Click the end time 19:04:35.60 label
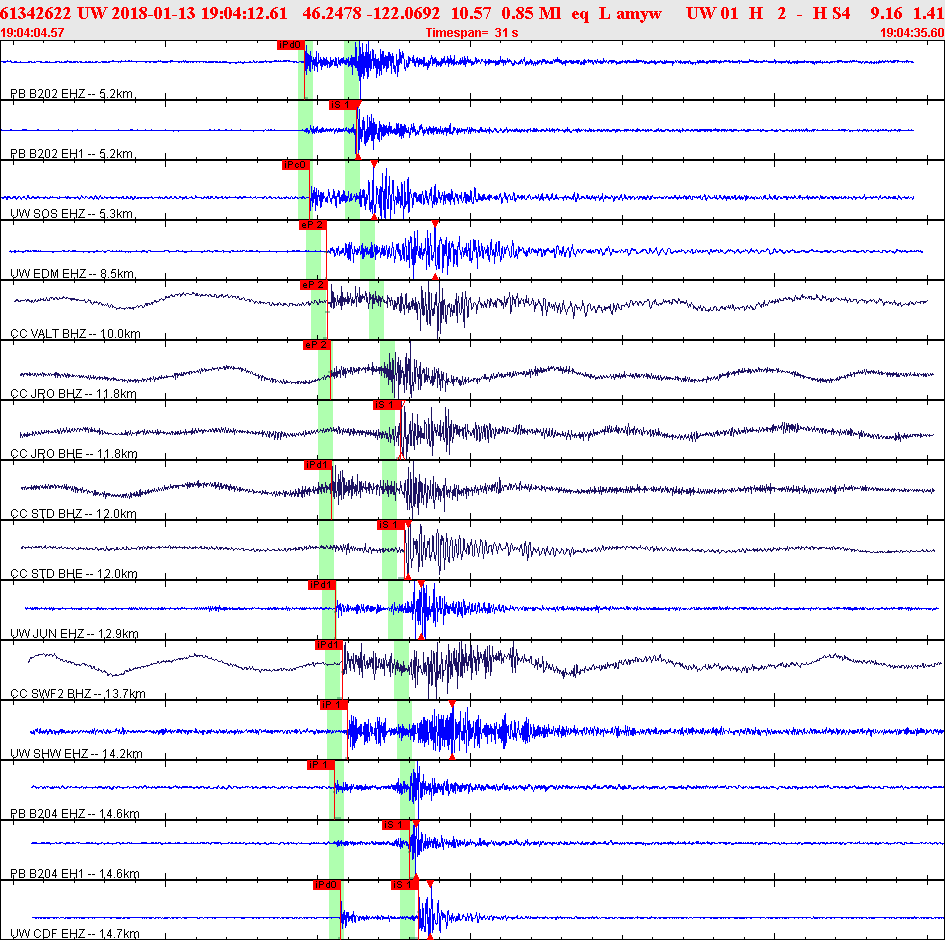The height and width of the screenshot is (940, 945). tap(912, 33)
